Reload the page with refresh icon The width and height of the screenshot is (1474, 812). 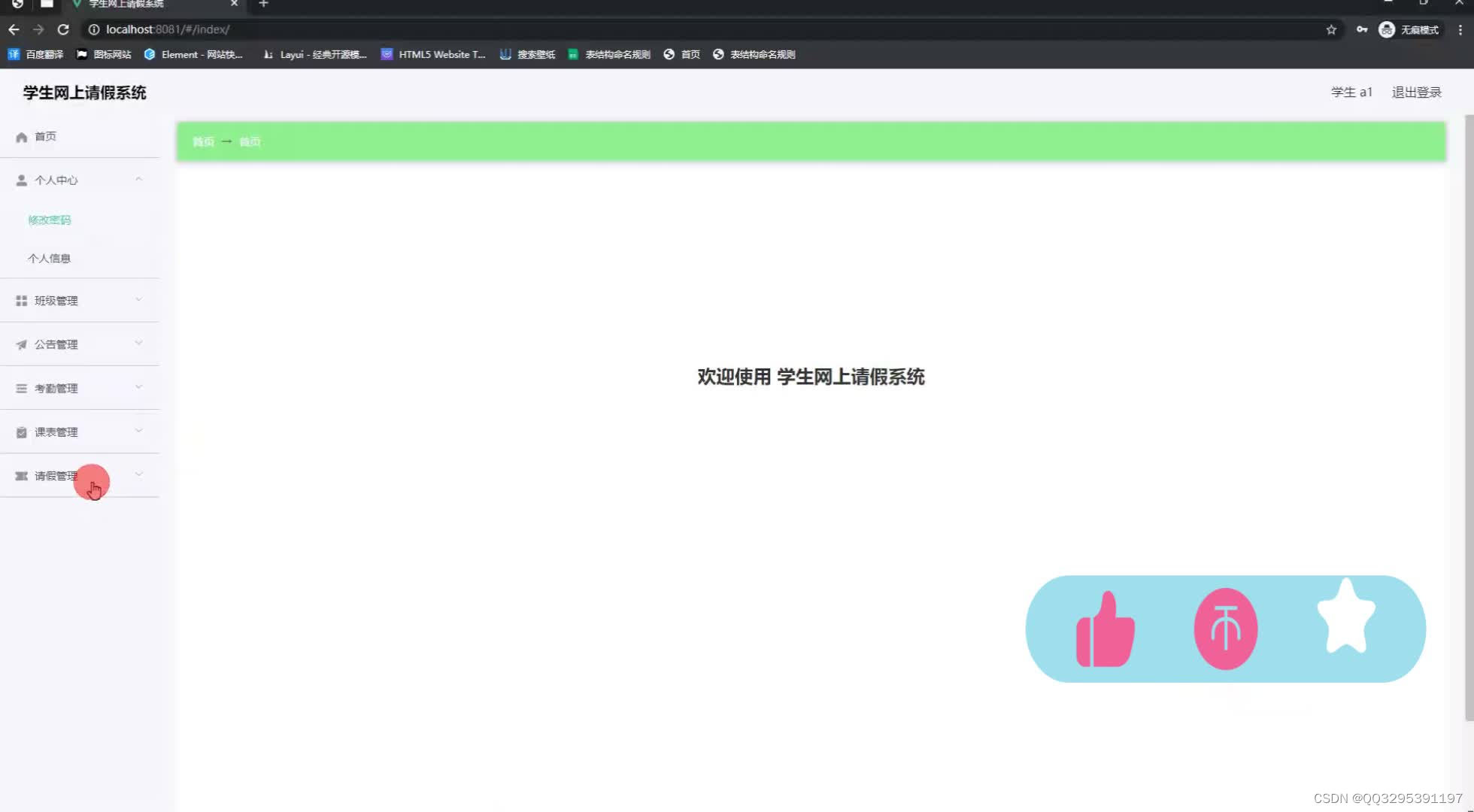click(x=63, y=29)
